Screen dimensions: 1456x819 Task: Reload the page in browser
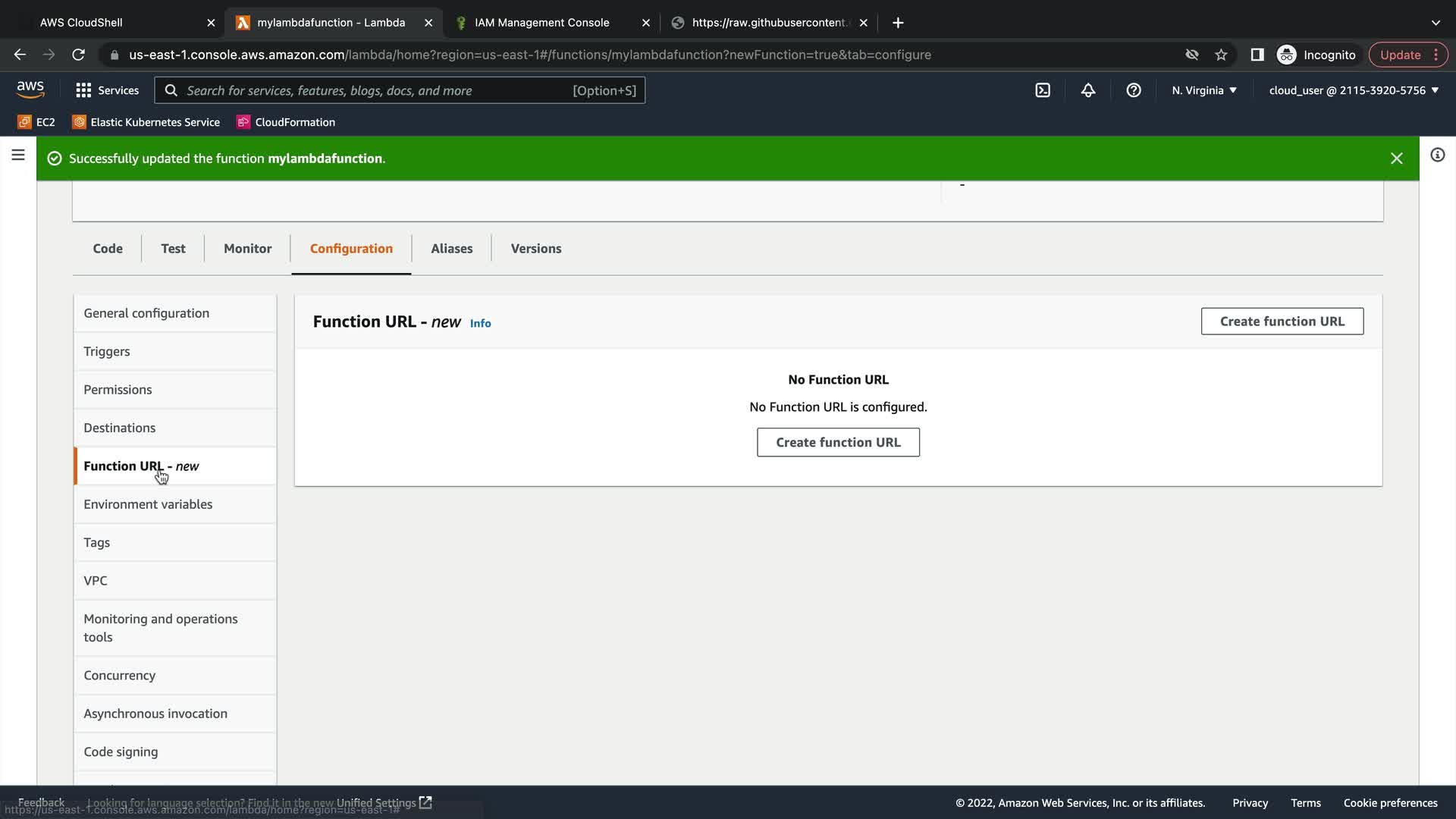pos(78,55)
